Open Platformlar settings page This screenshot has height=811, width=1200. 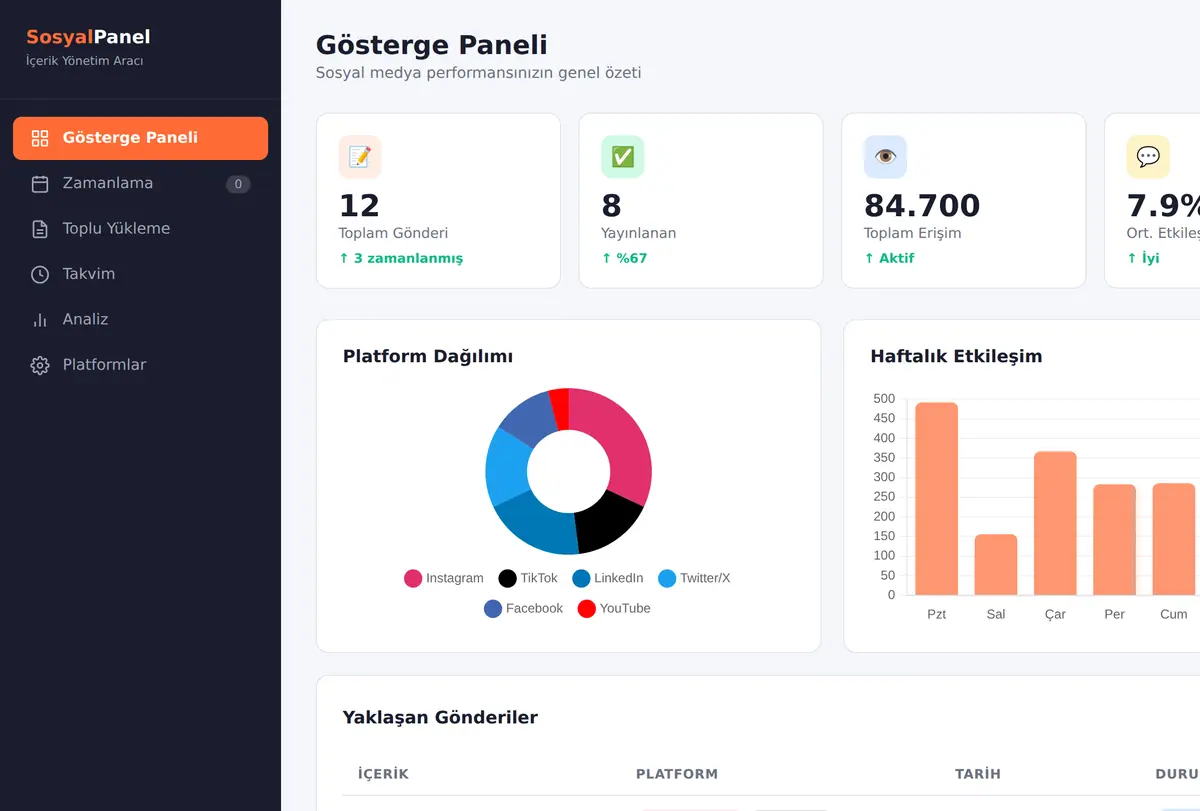140,365
